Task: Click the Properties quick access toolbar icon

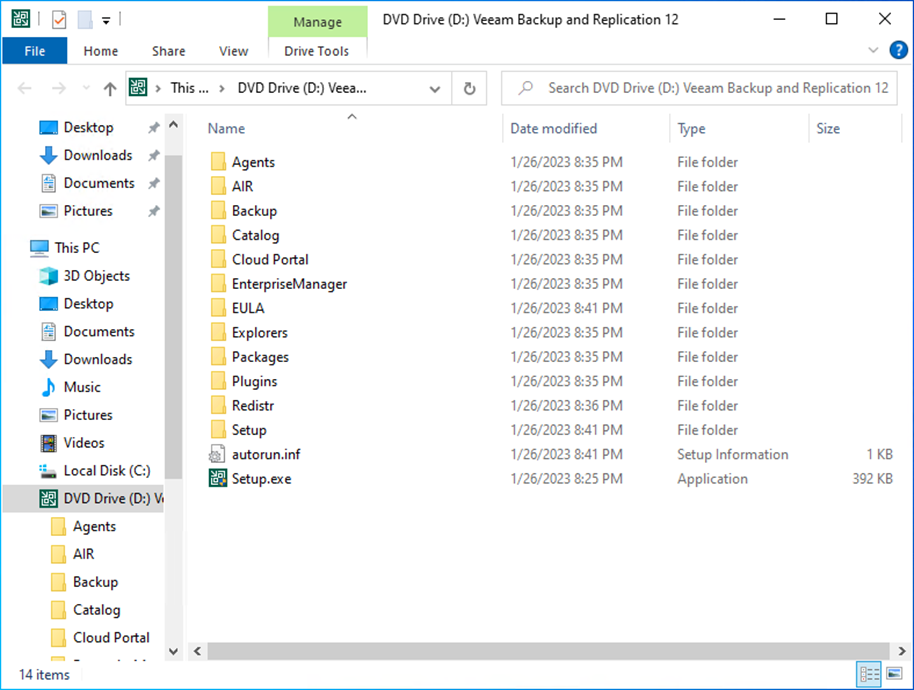Action: (x=59, y=20)
